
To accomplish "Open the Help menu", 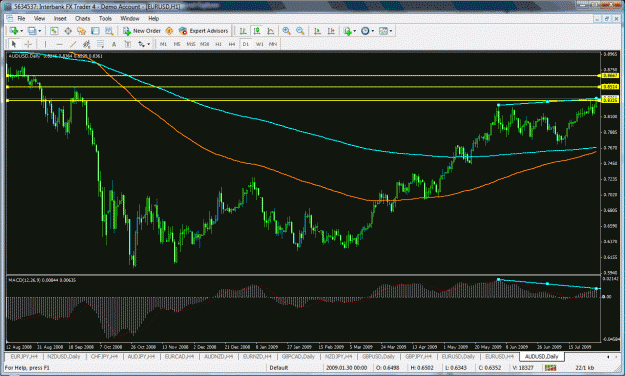I will 153,18.
